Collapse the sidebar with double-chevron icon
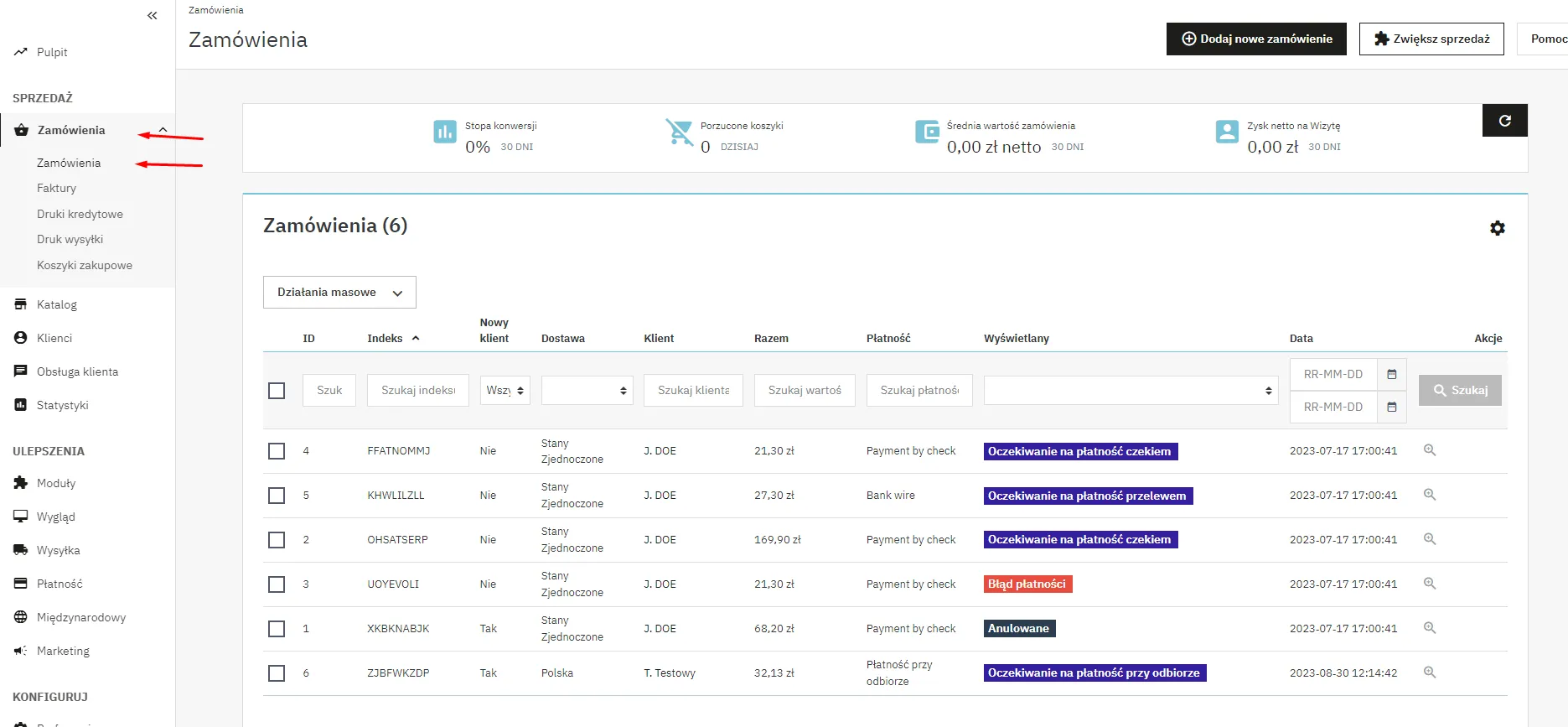The image size is (1568, 727). click(x=152, y=15)
